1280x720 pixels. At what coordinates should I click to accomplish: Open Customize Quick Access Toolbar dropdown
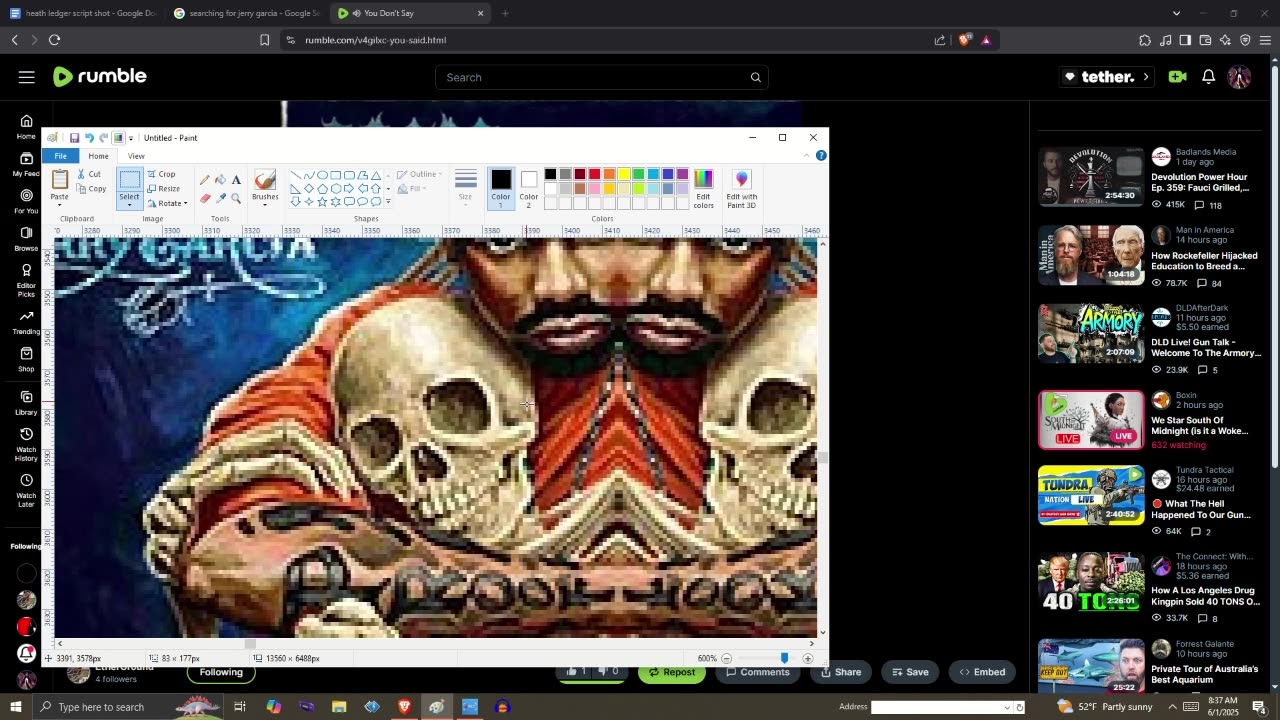[131, 138]
